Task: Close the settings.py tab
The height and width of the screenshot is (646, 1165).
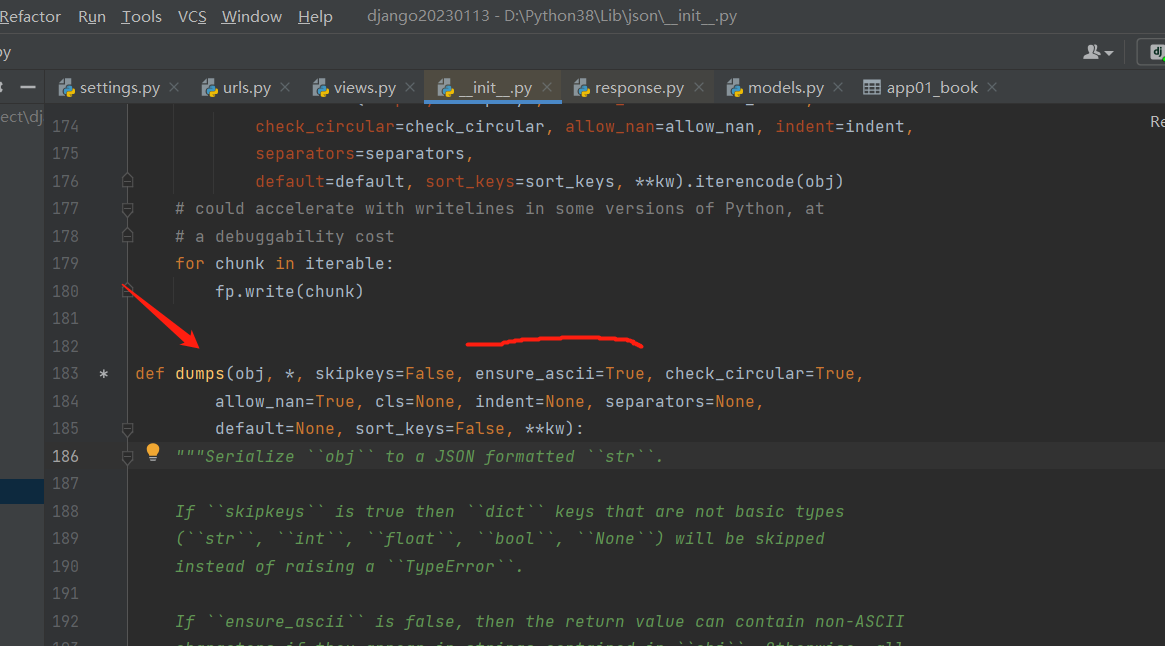Action: coord(174,87)
